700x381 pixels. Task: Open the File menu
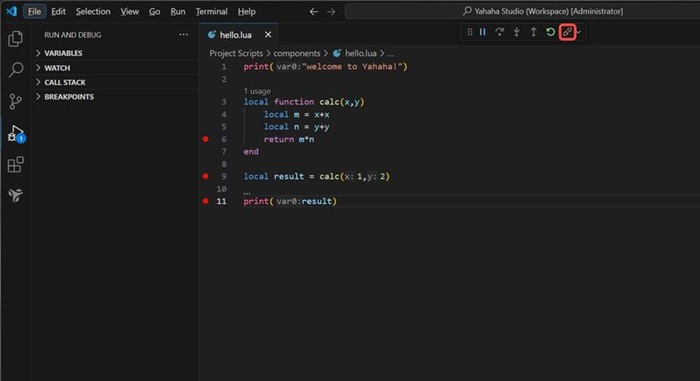click(34, 12)
